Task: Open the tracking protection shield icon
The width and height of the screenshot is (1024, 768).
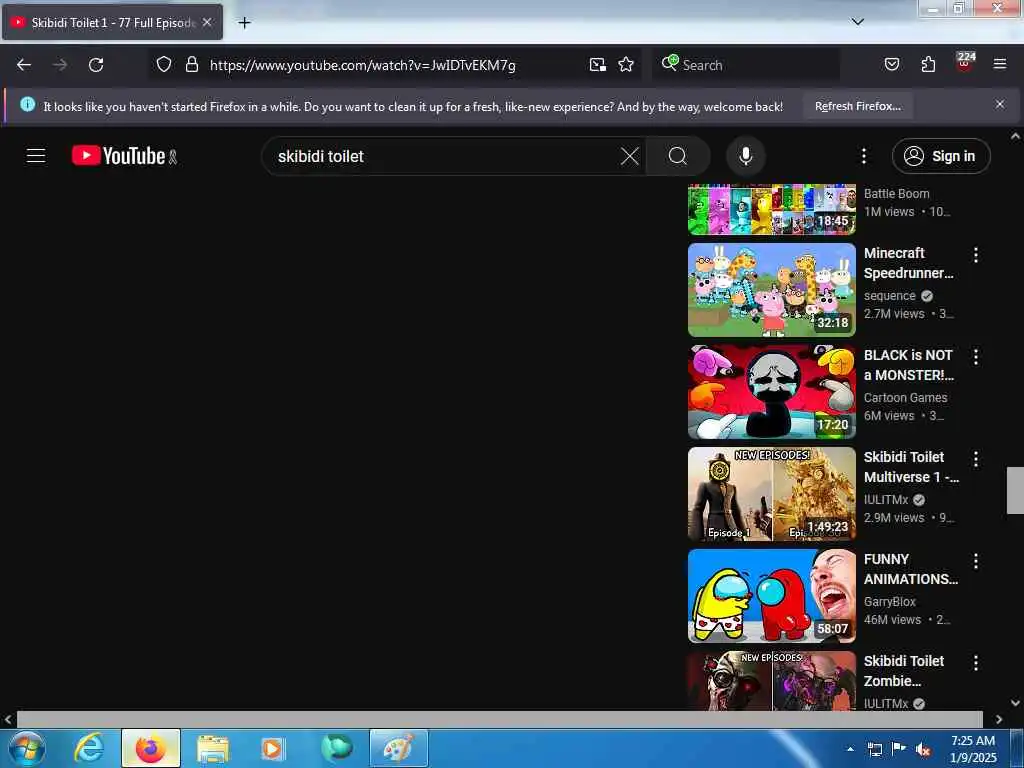Action: (x=164, y=65)
